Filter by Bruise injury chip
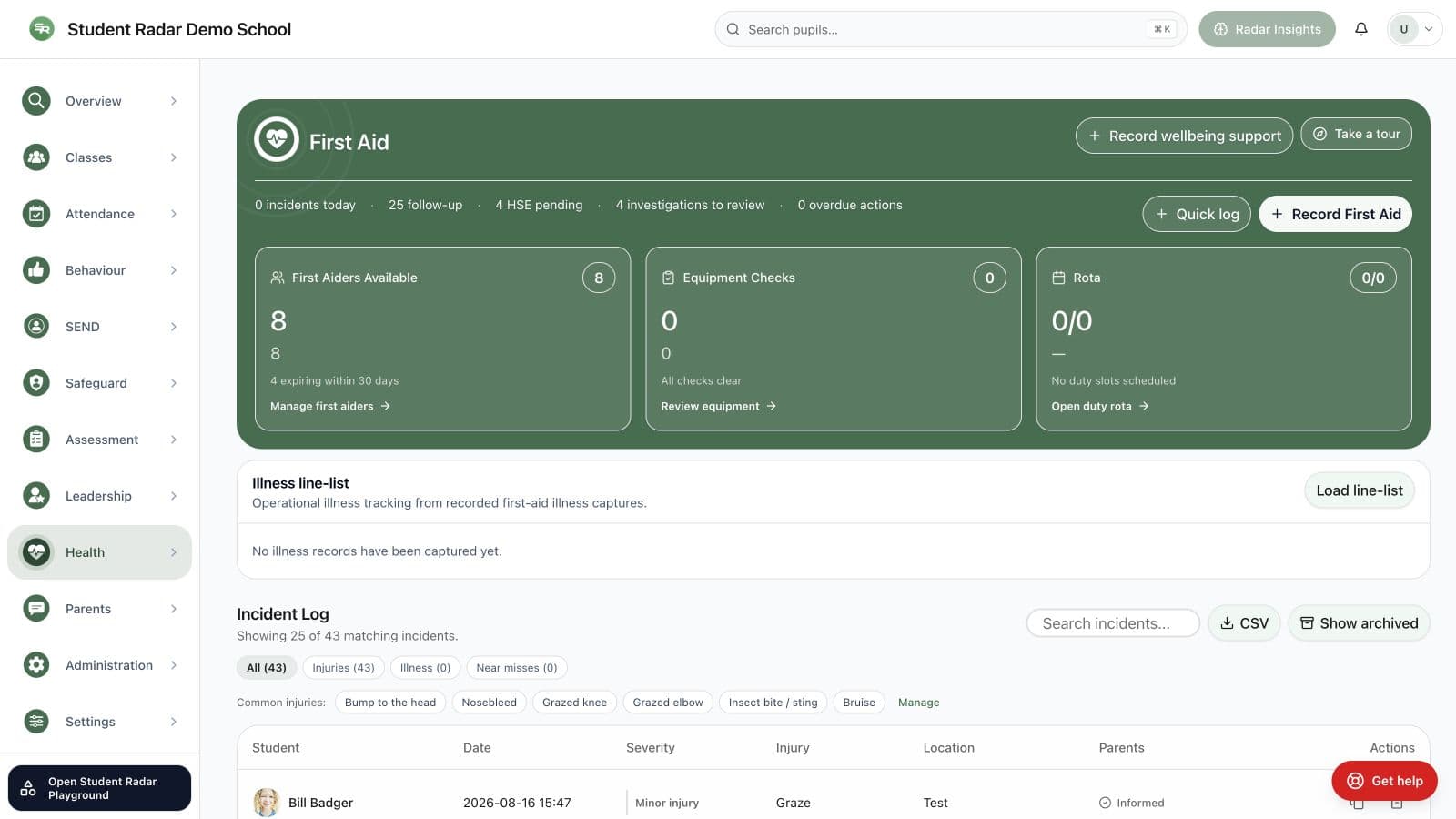This screenshot has height=819, width=1456. 859,703
